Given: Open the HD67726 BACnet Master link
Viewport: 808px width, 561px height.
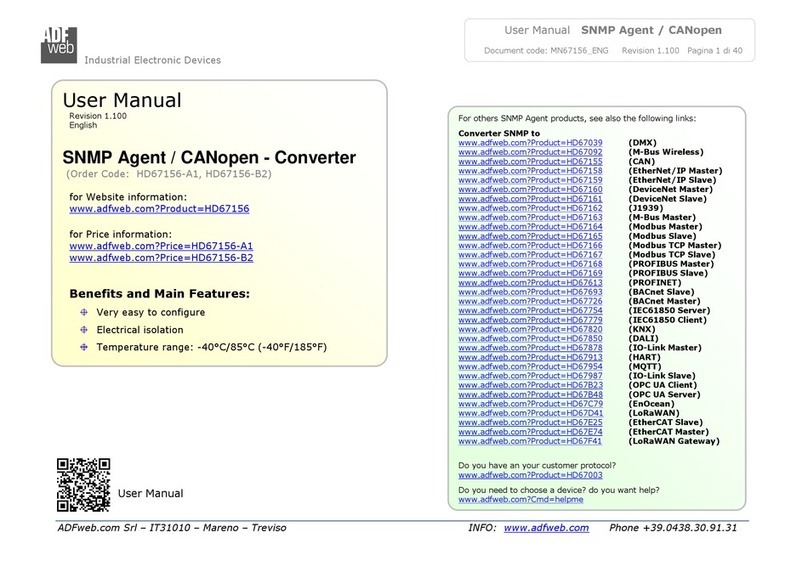Looking at the screenshot, I should pos(530,301).
